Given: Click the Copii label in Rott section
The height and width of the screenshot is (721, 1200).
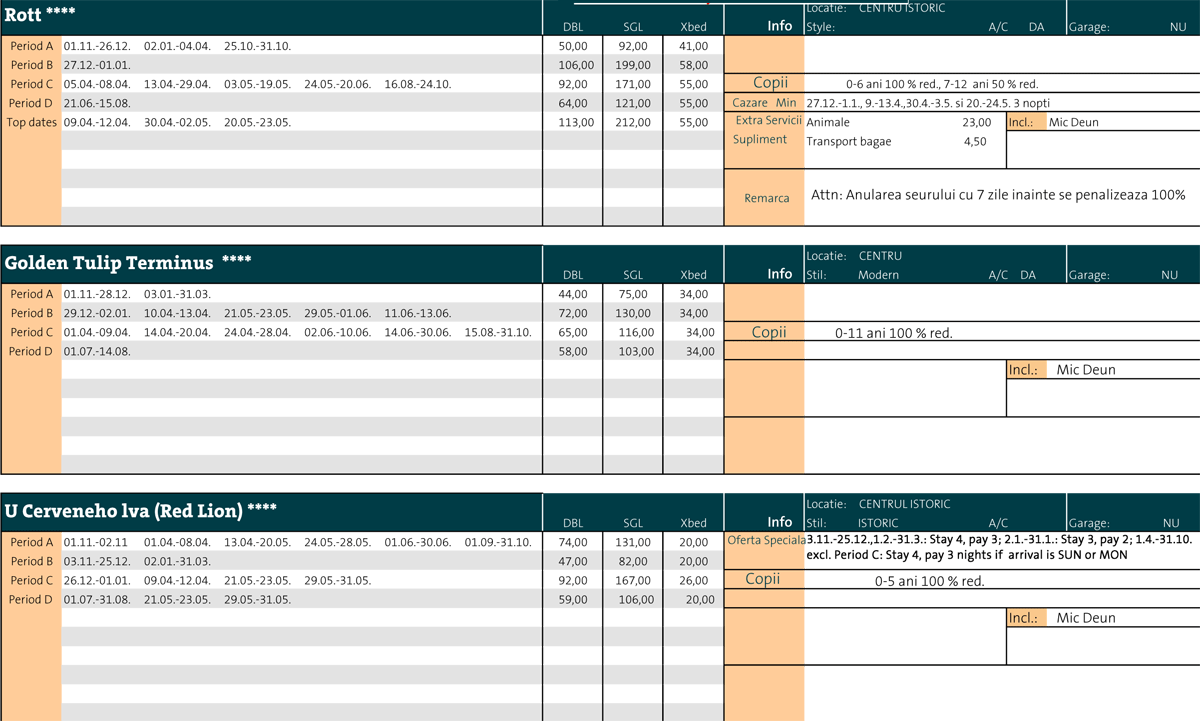Looking at the screenshot, I should click(769, 83).
